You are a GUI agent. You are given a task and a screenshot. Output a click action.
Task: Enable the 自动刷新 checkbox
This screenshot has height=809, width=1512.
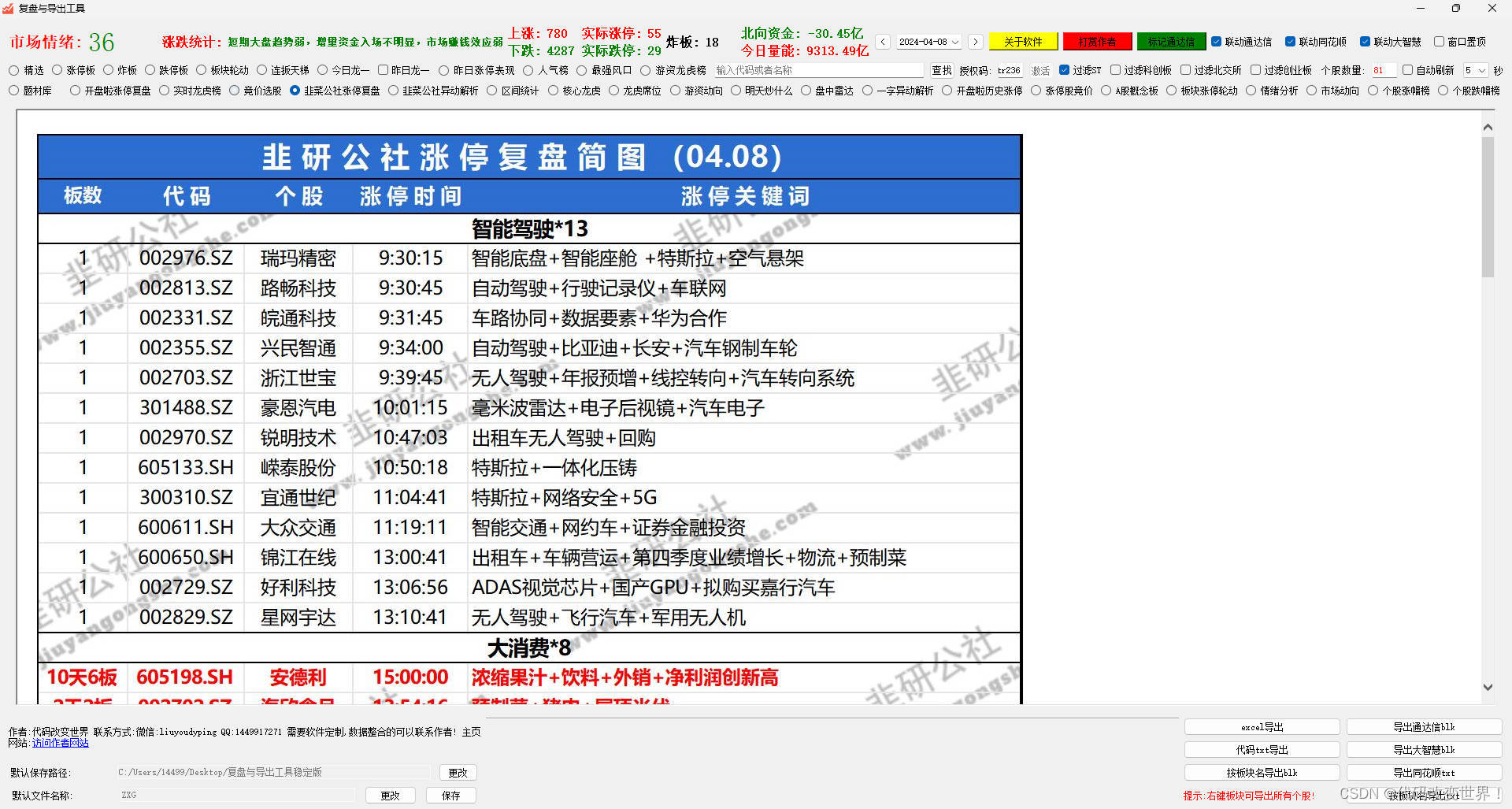pyautogui.click(x=1407, y=70)
